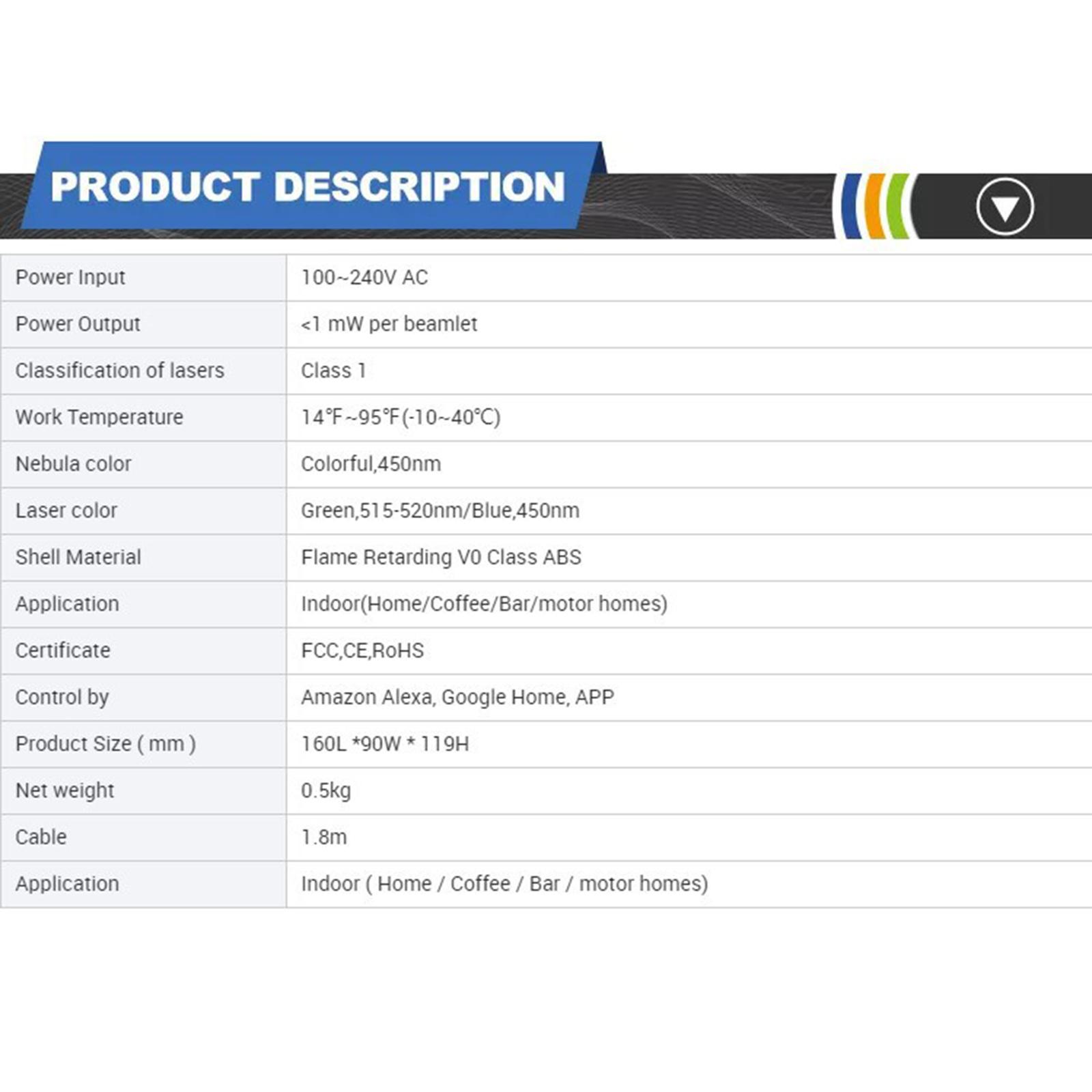Viewport: 1092px width, 1092px height.
Task: Click the blue stripe in the header
Action: pos(850,206)
